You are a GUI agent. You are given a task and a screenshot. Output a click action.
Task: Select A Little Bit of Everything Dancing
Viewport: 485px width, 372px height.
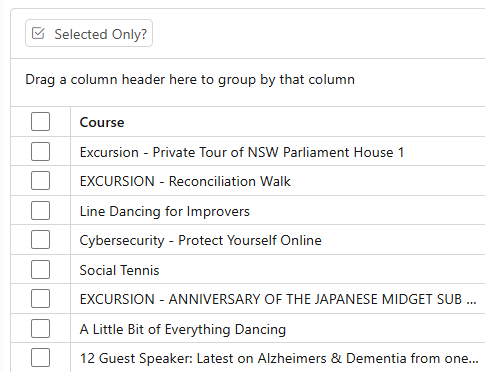click(x=183, y=329)
